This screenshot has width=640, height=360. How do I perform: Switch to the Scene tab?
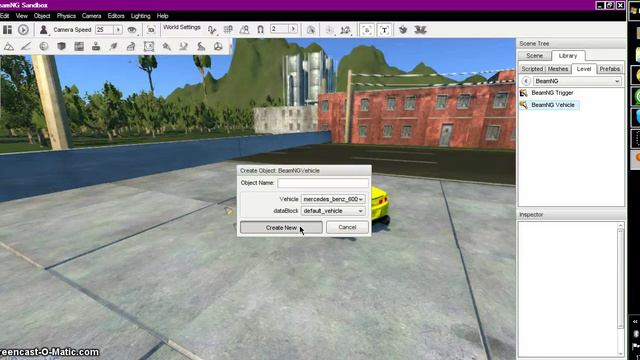pyautogui.click(x=534, y=56)
